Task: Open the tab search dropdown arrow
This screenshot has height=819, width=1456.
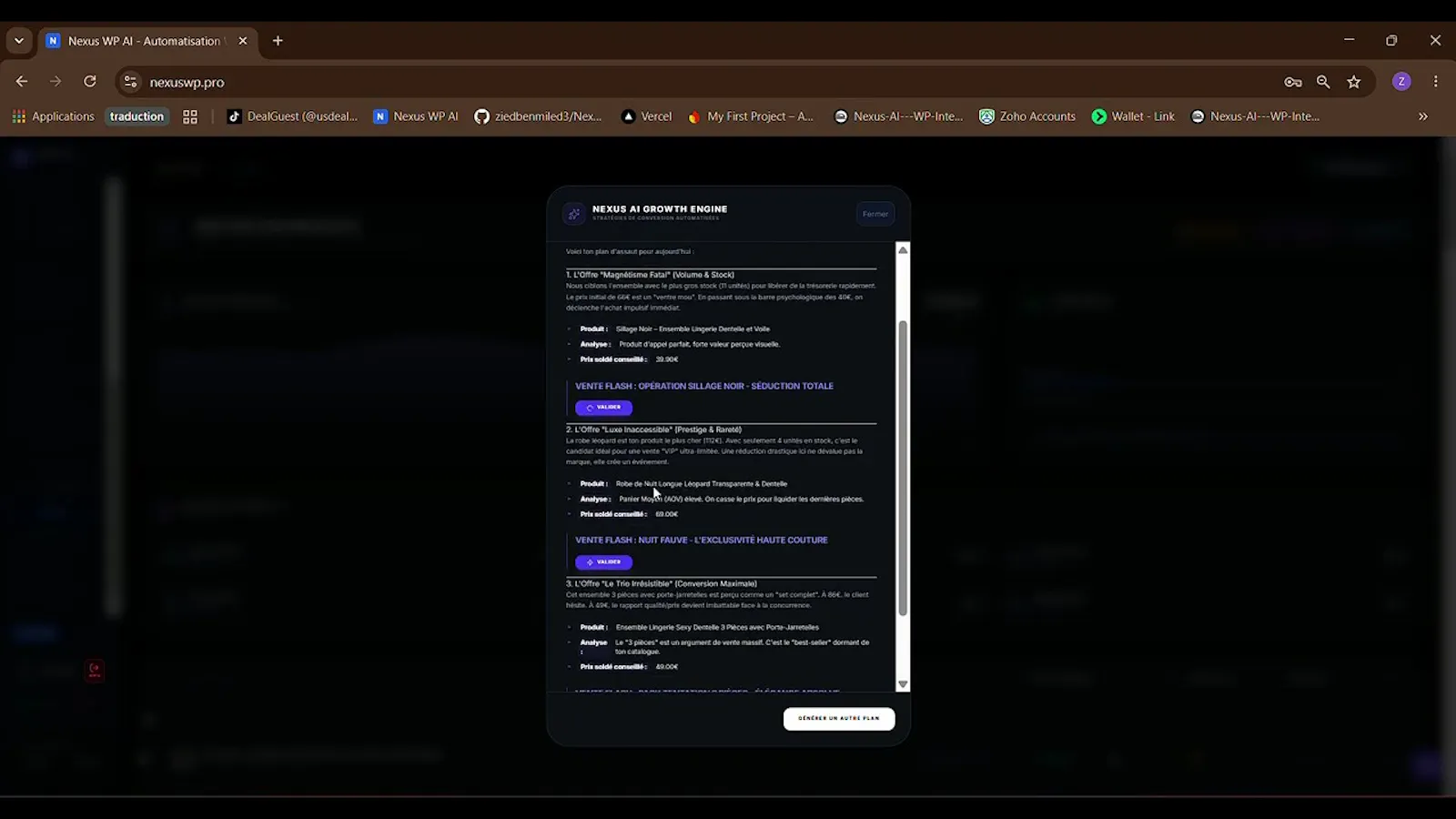Action: point(19,41)
